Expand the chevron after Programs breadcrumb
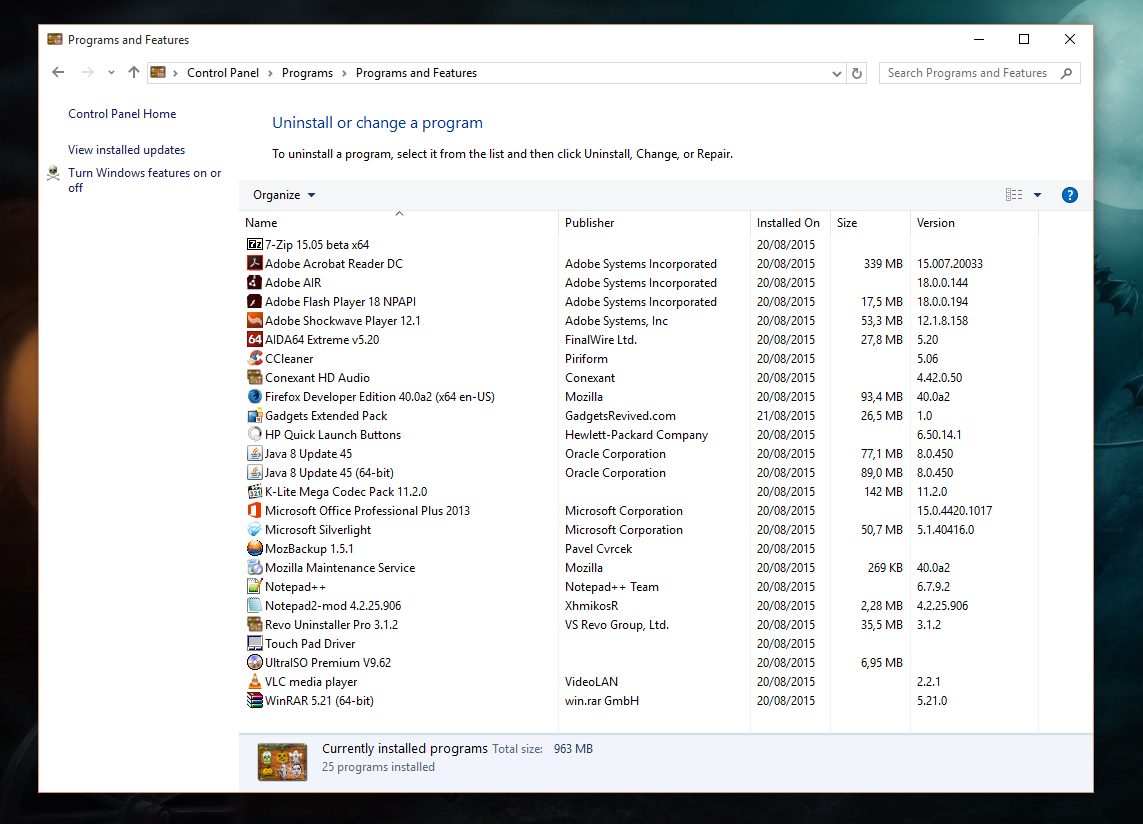 click(344, 73)
